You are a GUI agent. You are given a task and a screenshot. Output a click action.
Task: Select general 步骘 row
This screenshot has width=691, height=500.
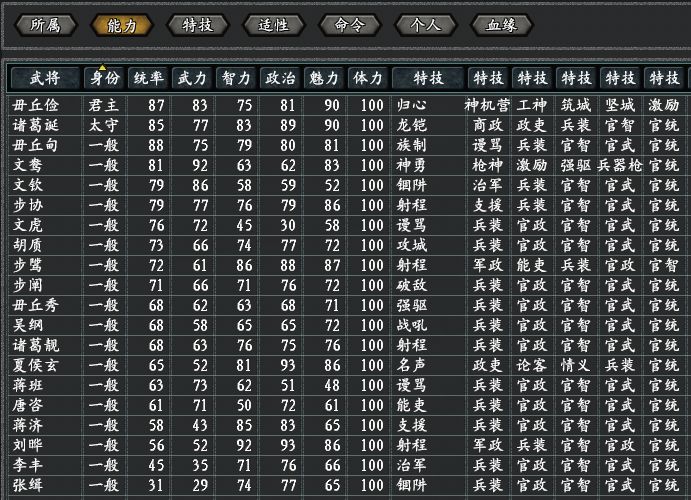pos(349,265)
